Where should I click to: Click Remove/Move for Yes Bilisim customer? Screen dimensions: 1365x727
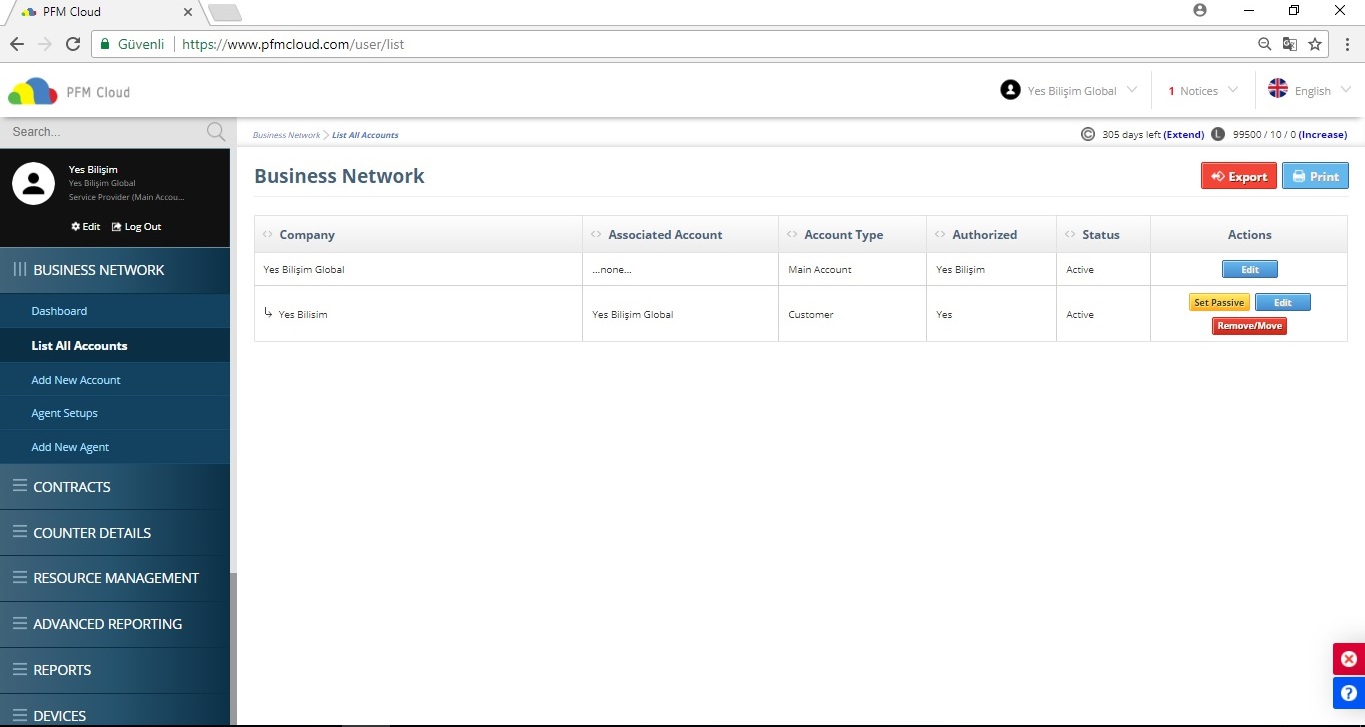pos(1249,326)
